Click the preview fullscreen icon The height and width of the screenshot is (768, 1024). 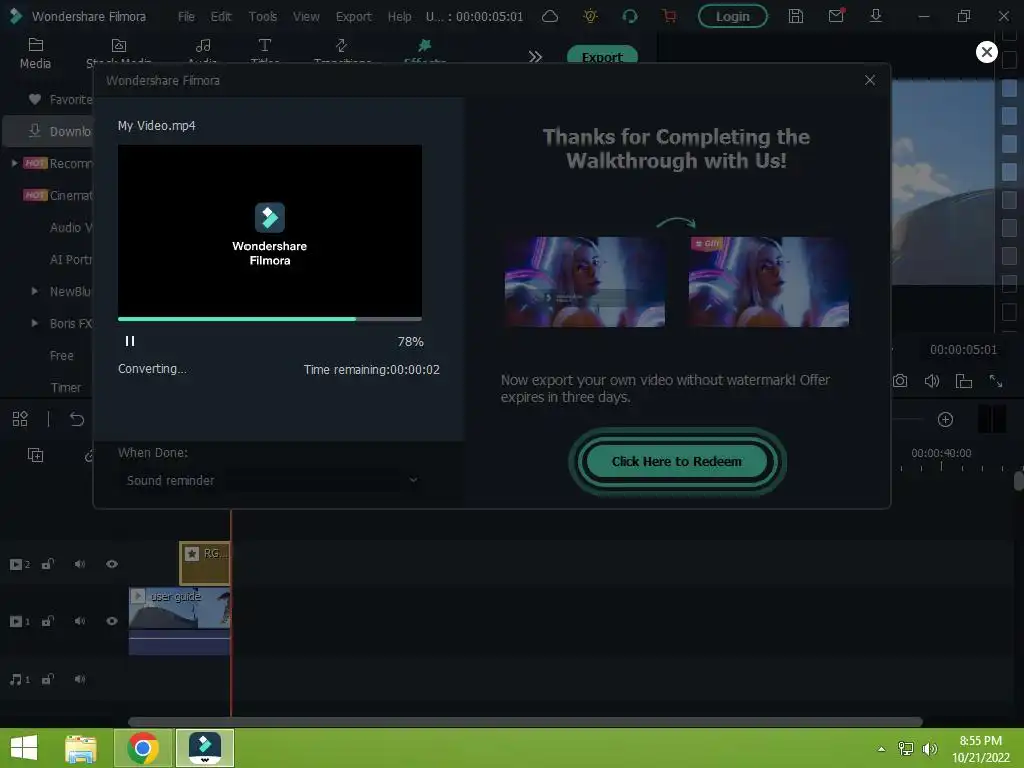click(x=995, y=381)
